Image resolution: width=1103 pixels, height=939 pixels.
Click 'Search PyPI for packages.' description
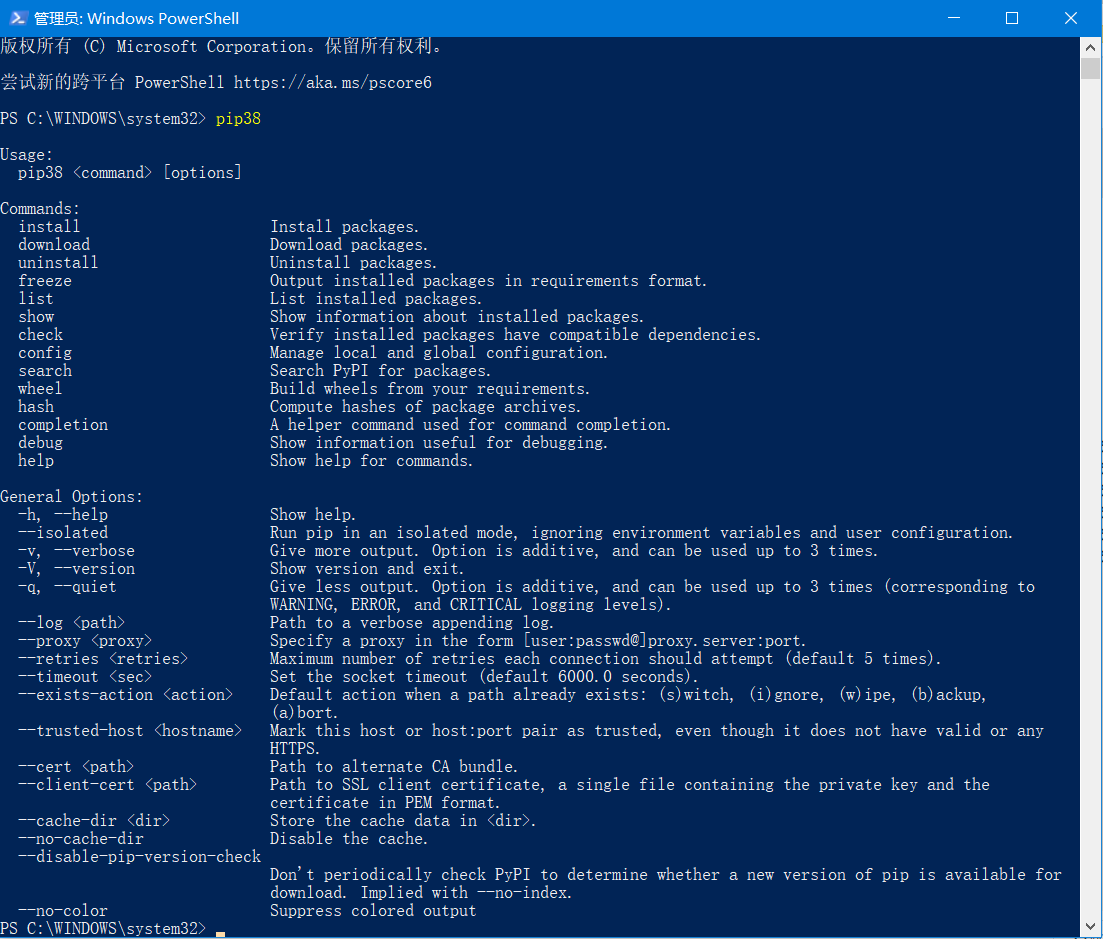pyautogui.click(x=381, y=371)
